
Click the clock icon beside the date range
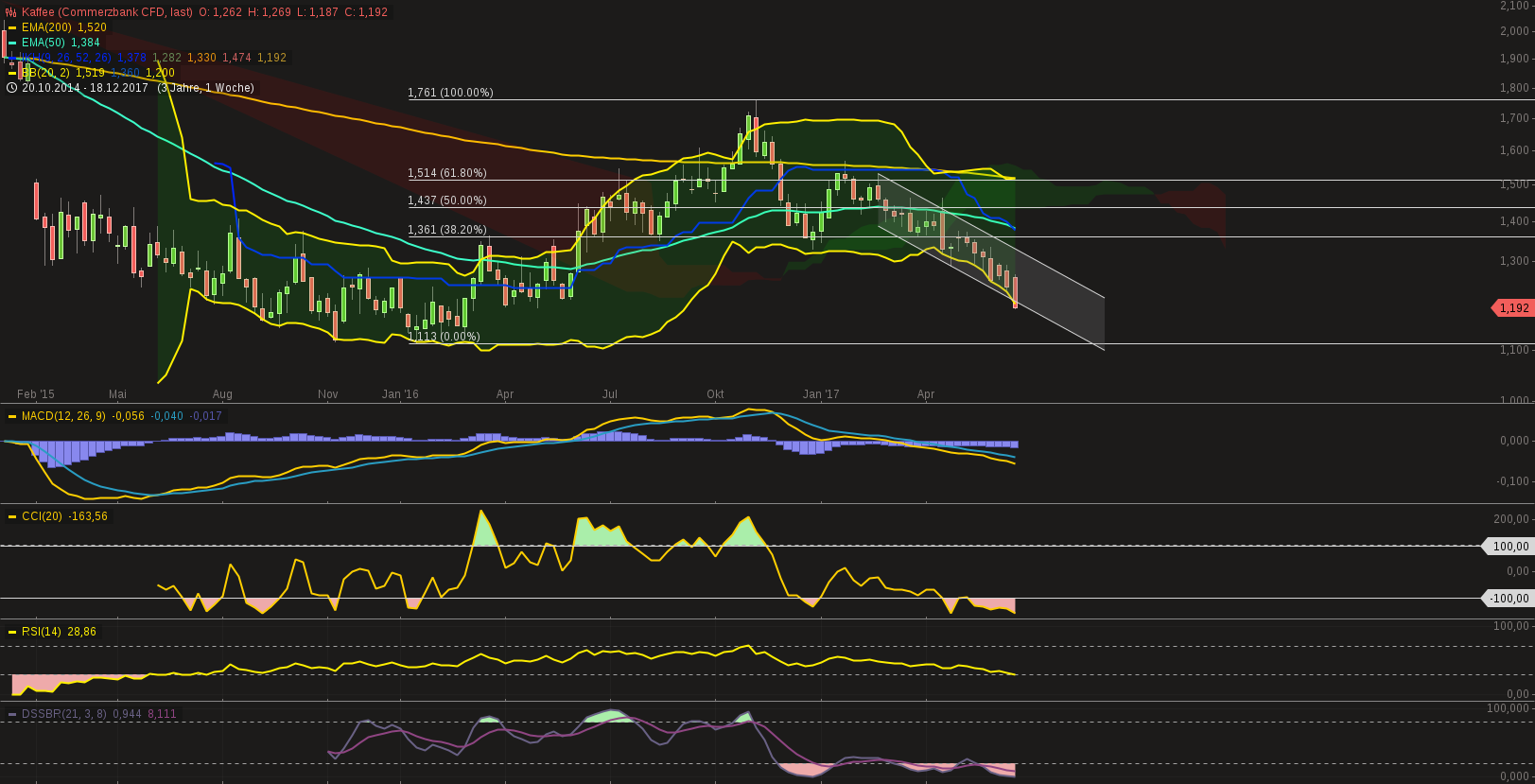pos(11,88)
